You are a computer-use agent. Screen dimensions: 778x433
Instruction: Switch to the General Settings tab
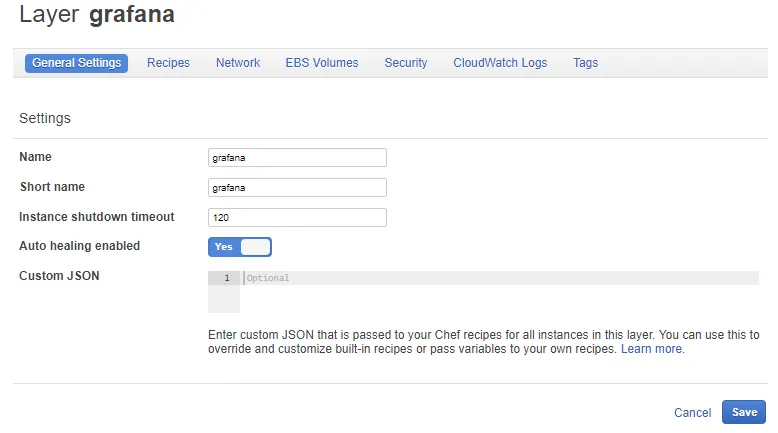(77, 63)
